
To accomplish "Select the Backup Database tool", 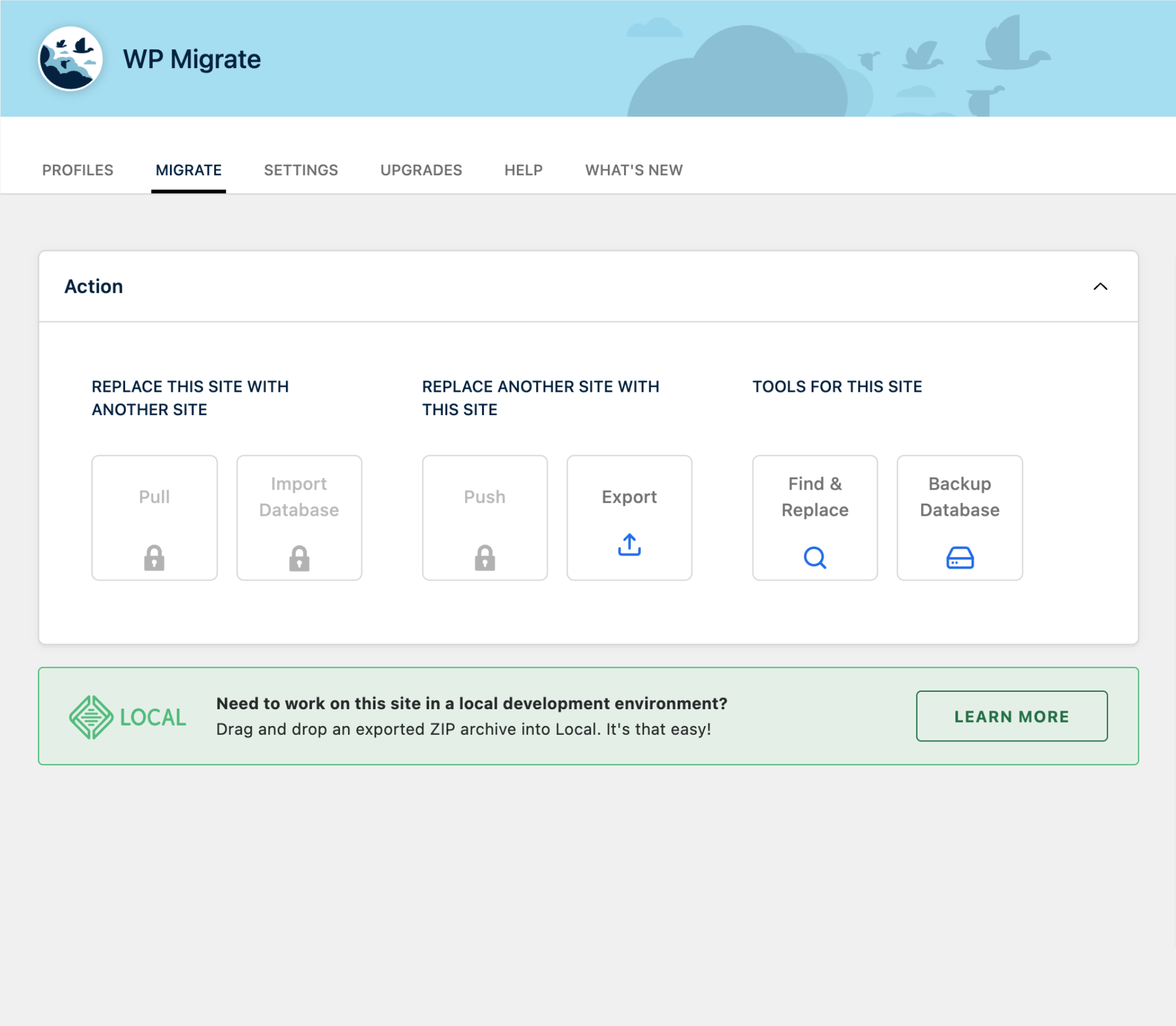I will pyautogui.click(x=960, y=518).
